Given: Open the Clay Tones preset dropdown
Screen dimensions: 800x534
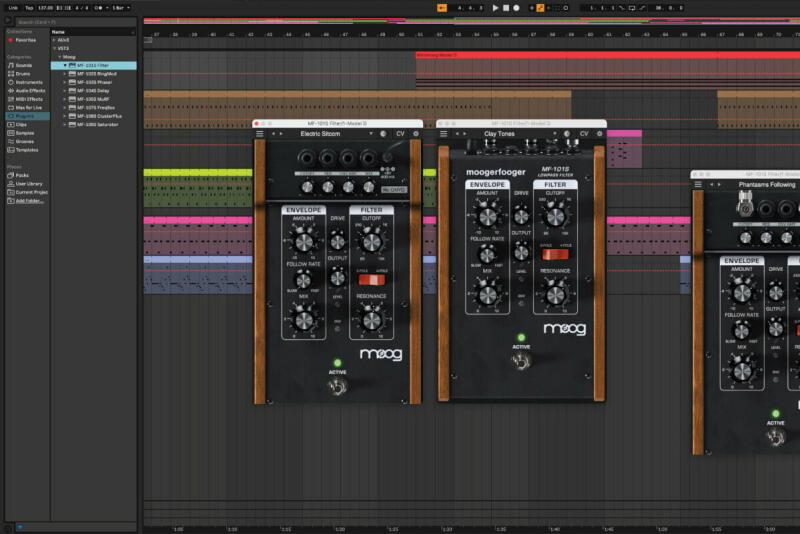Looking at the screenshot, I should pyautogui.click(x=555, y=134).
